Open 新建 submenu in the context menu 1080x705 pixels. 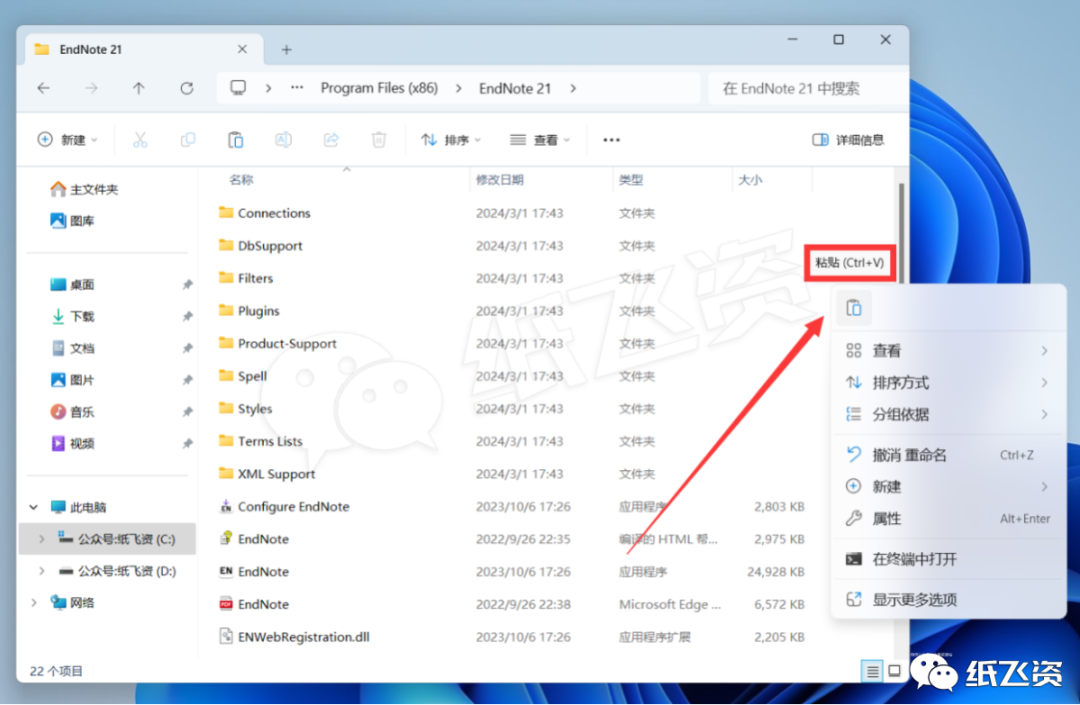click(x=949, y=487)
